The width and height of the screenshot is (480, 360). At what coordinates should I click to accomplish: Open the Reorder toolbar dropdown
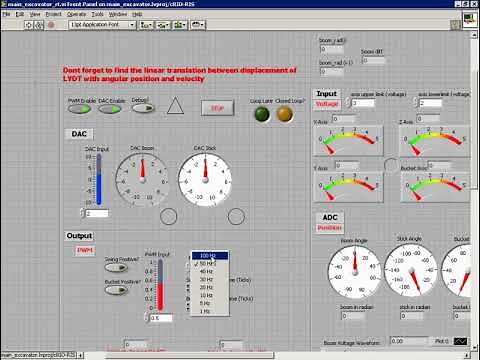pyautogui.click(x=198, y=25)
